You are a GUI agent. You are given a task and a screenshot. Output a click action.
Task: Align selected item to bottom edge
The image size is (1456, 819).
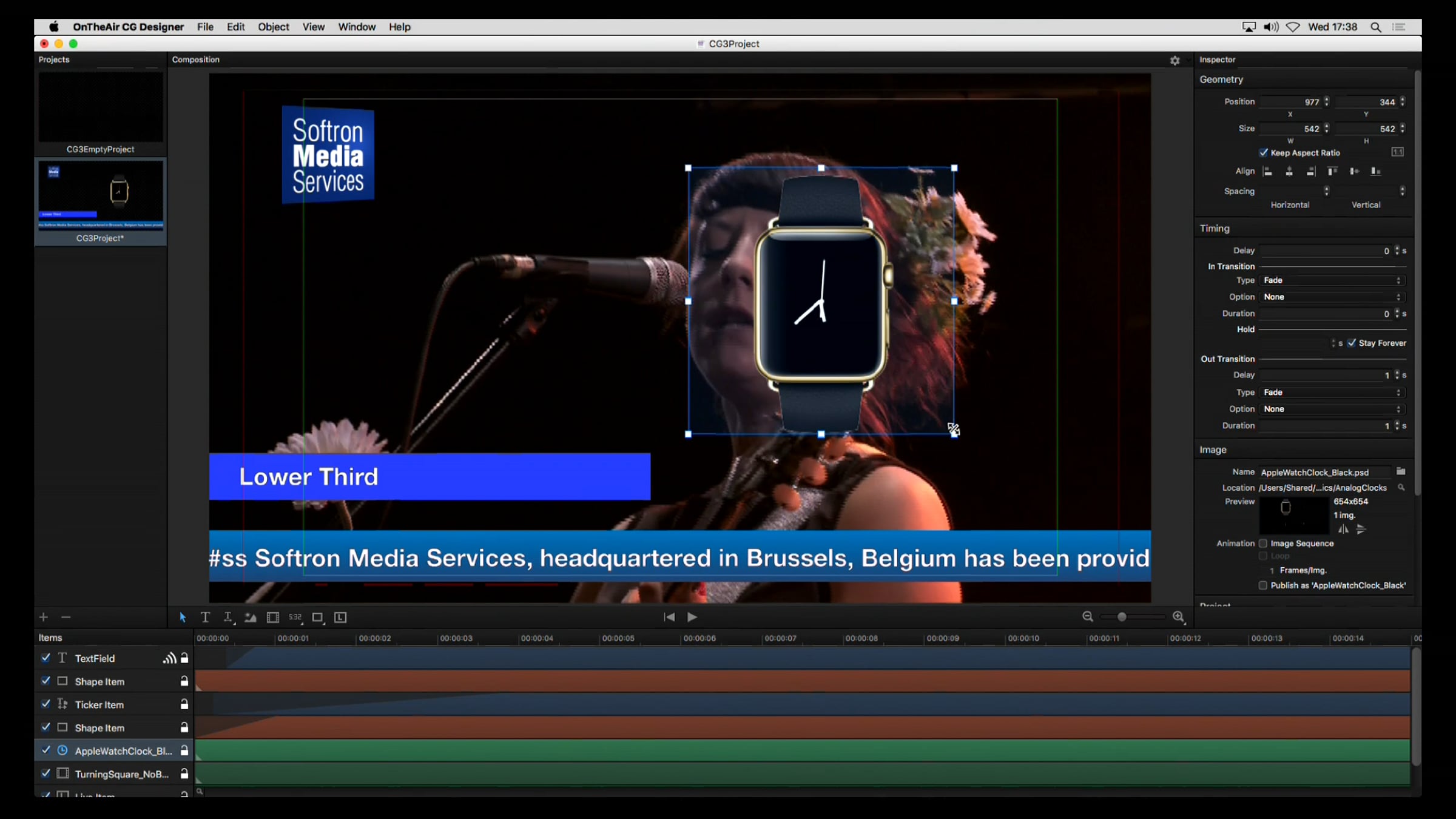(x=1376, y=172)
